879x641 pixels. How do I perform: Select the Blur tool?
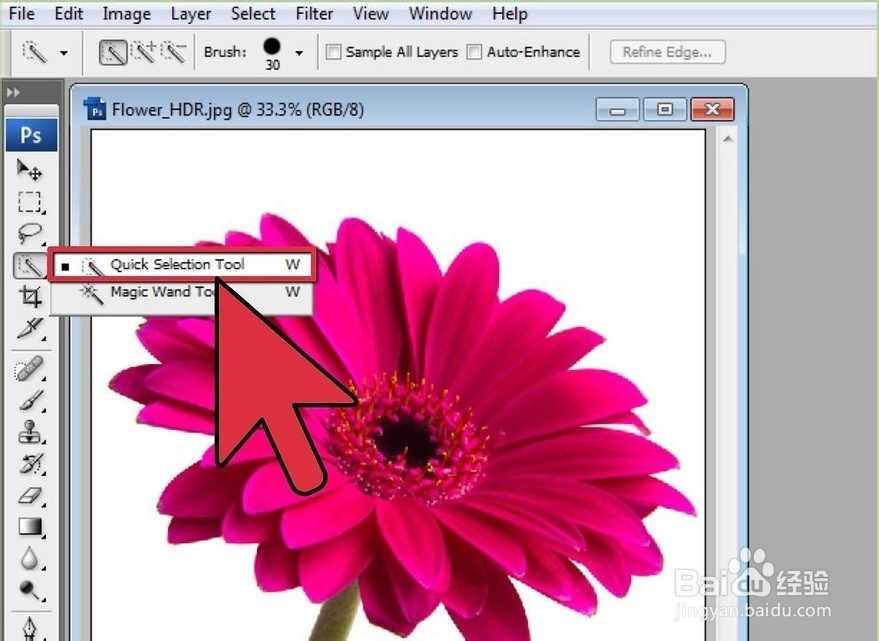click(29, 559)
